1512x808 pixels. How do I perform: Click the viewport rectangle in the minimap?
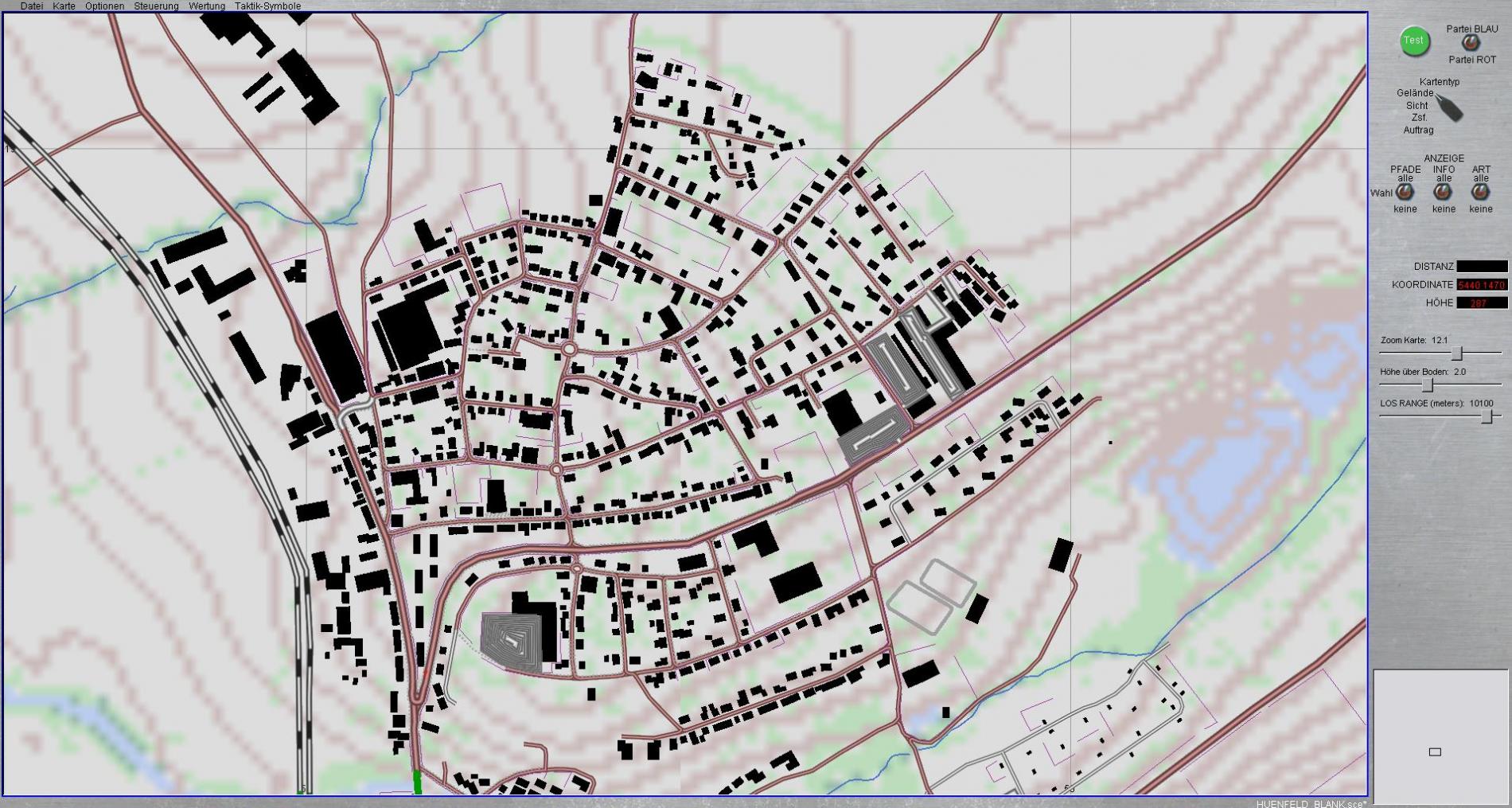1435,751
